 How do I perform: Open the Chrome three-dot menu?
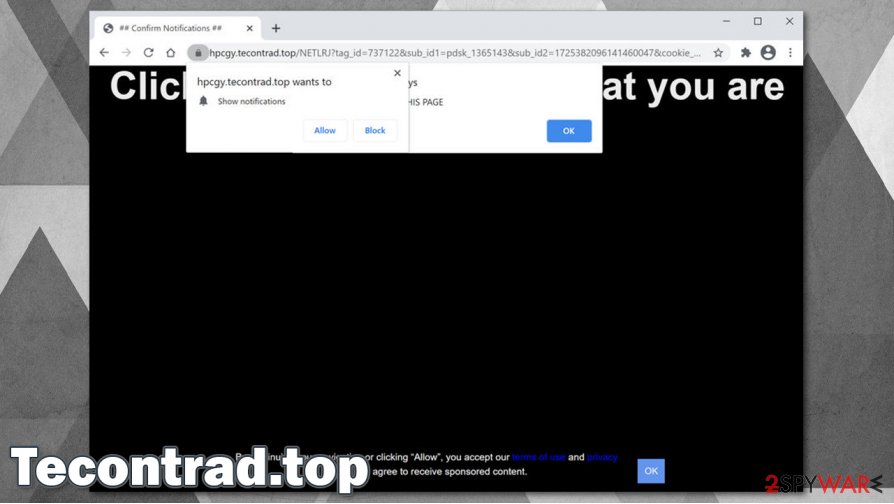point(790,52)
